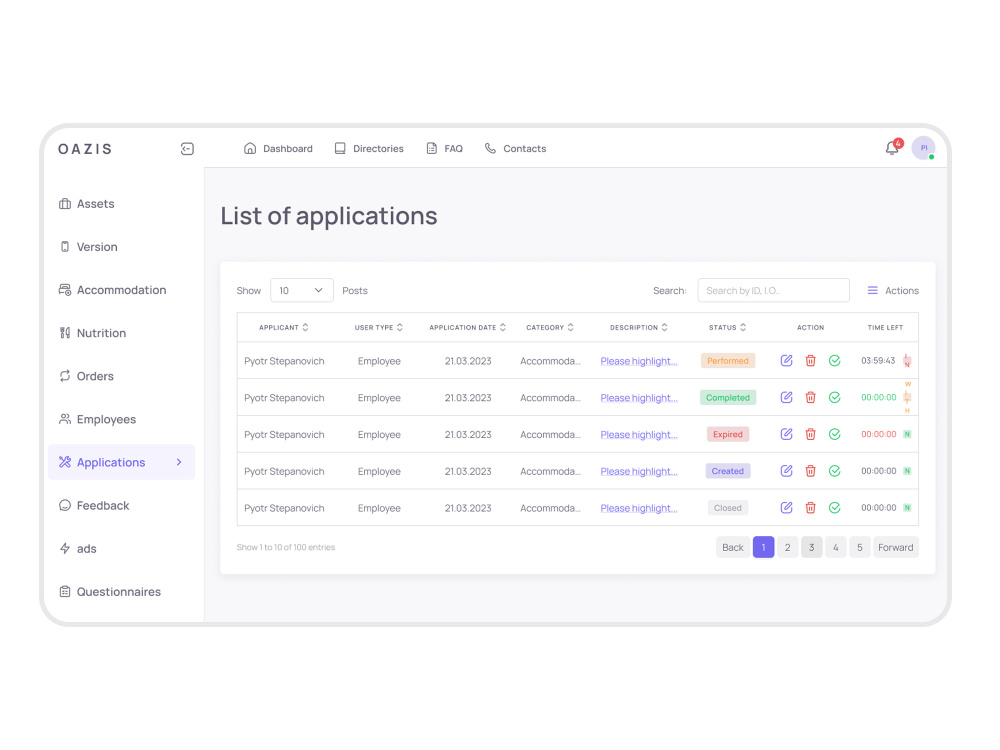Image resolution: width=1000 pixels, height=750 pixels.
Task: Approve the Performed application with checkmark
Action: (x=835, y=360)
